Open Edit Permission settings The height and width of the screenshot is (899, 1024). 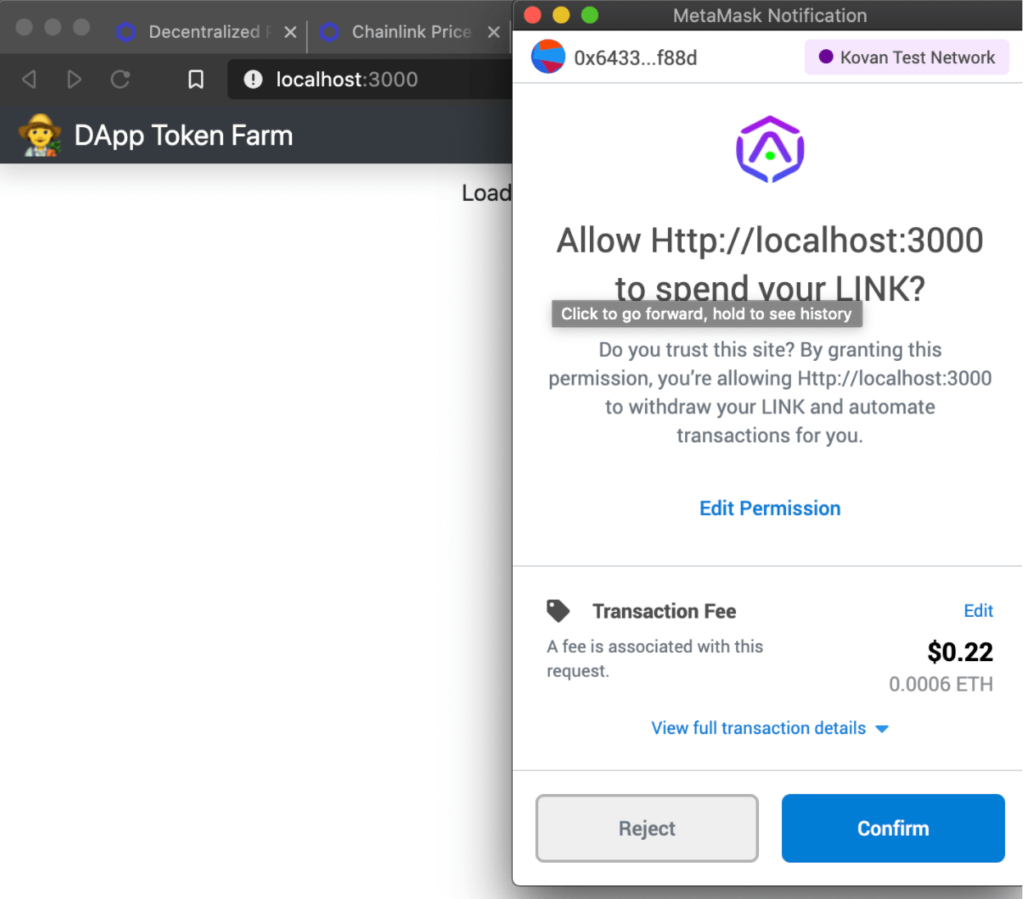[x=769, y=508]
